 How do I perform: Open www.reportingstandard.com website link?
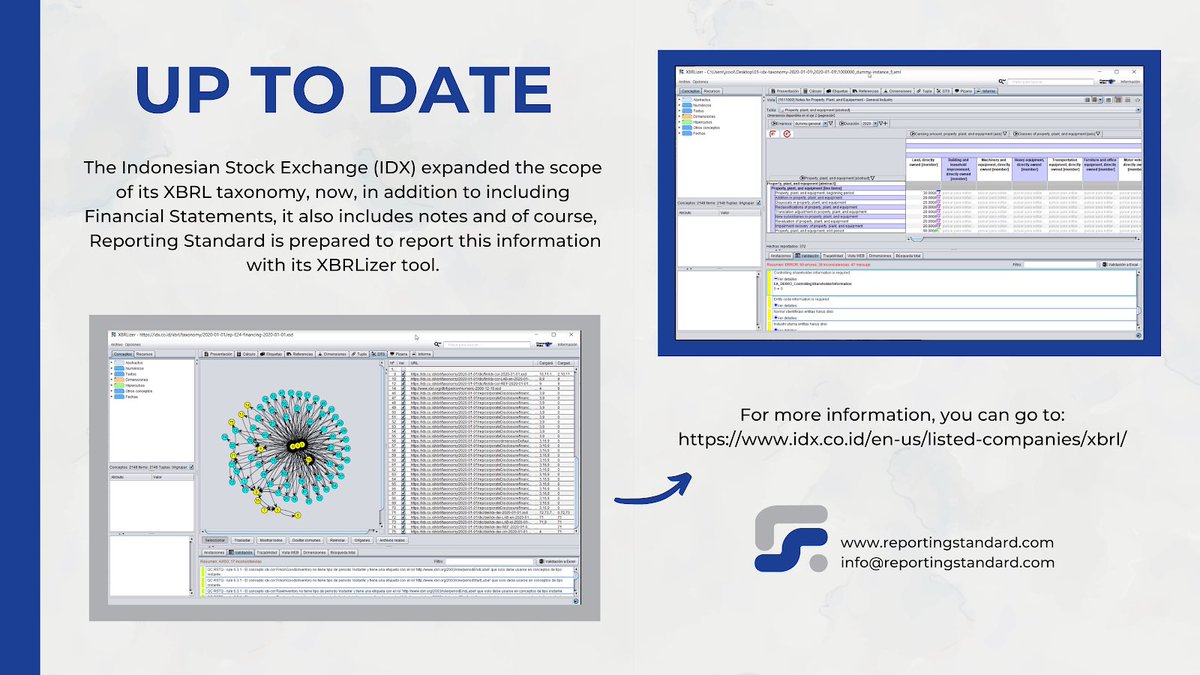pos(947,542)
